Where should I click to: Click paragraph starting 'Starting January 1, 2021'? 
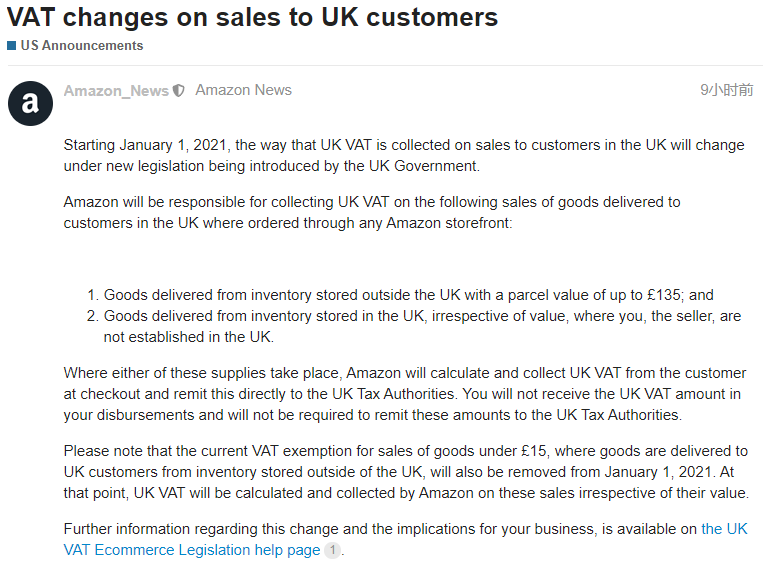point(404,155)
